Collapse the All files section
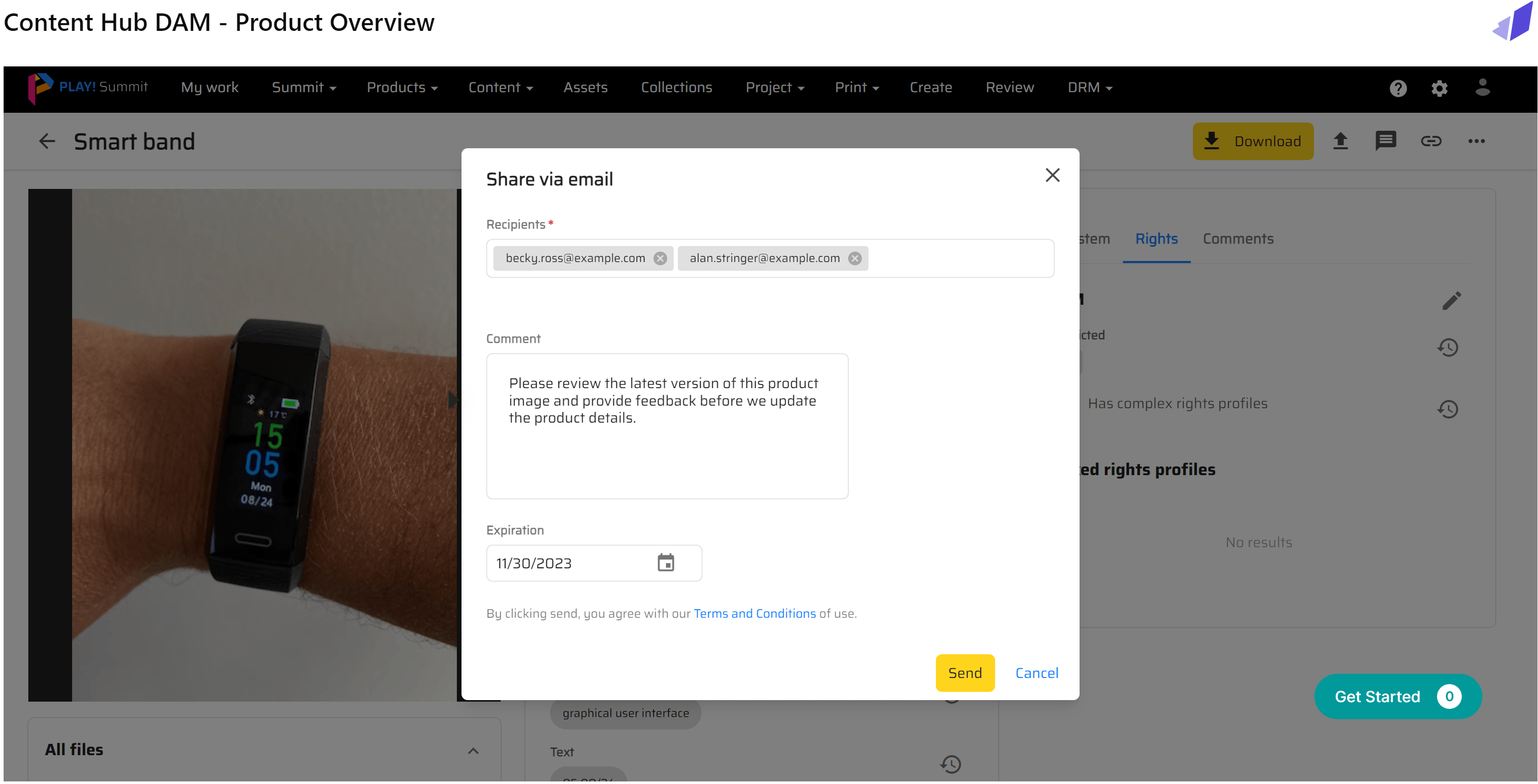The image size is (1538, 784). (473, 750)
